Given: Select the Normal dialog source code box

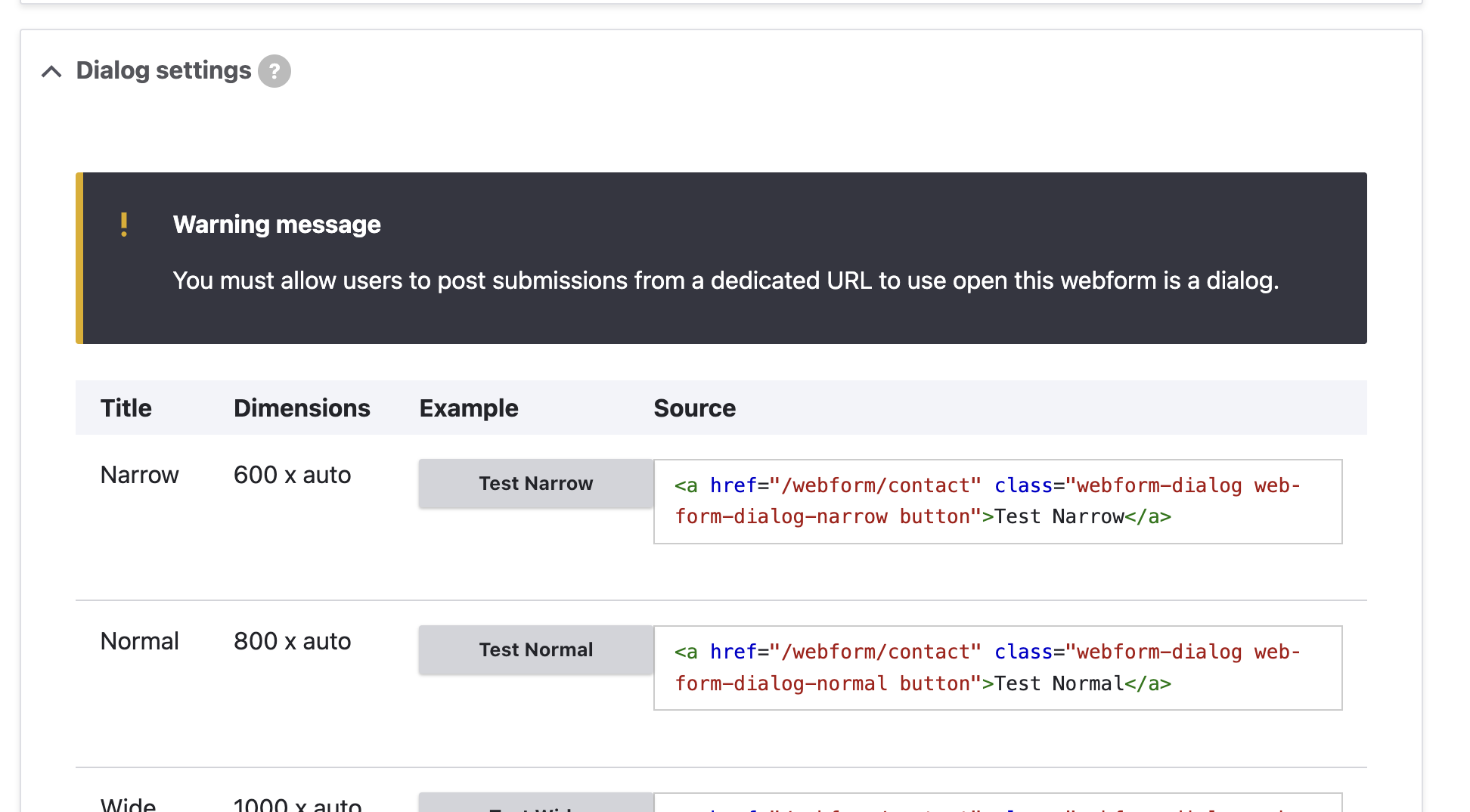Looking at the screenshot, I should (x=998, y=668).
